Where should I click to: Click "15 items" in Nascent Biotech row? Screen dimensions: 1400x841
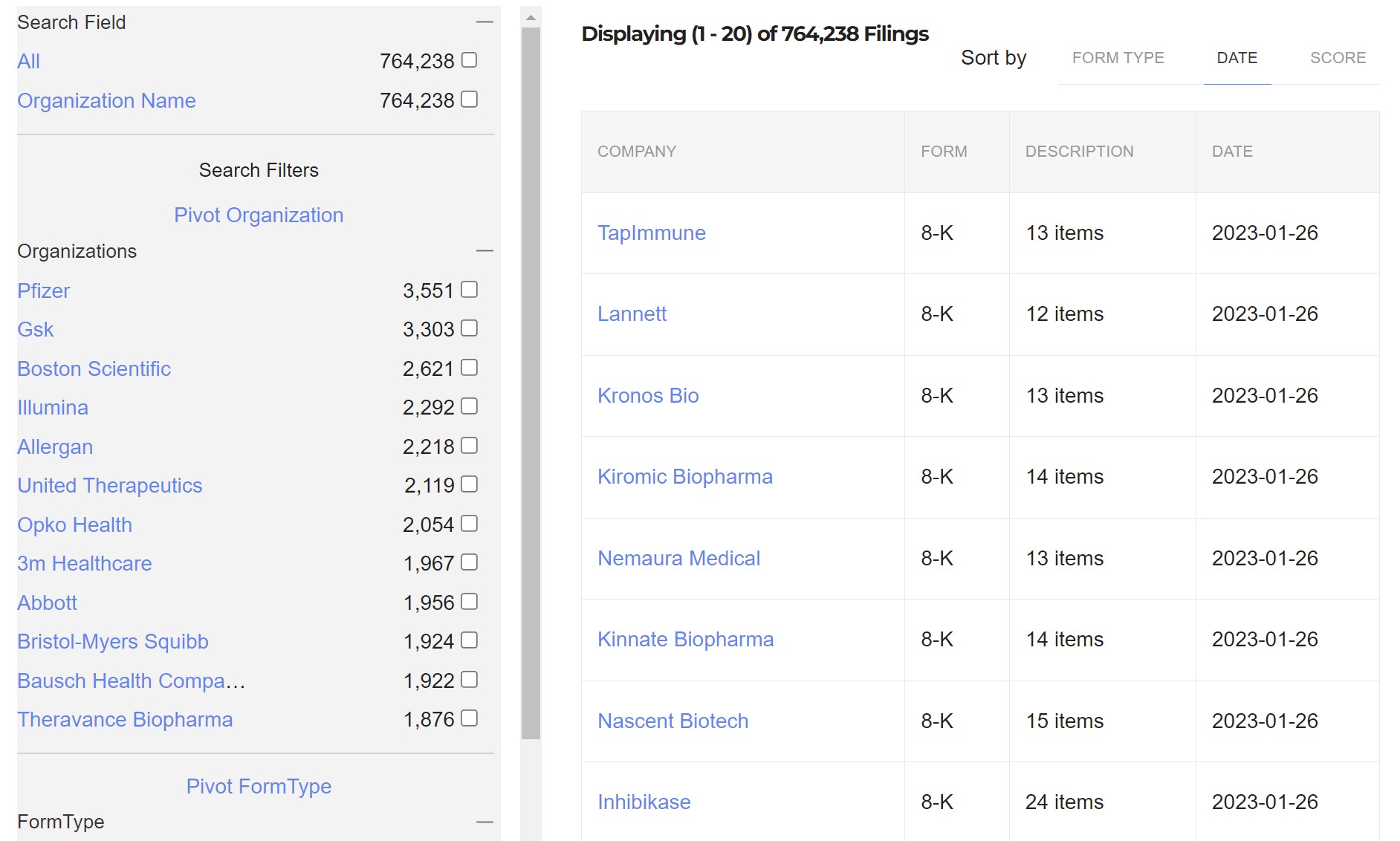(1064, 721)
